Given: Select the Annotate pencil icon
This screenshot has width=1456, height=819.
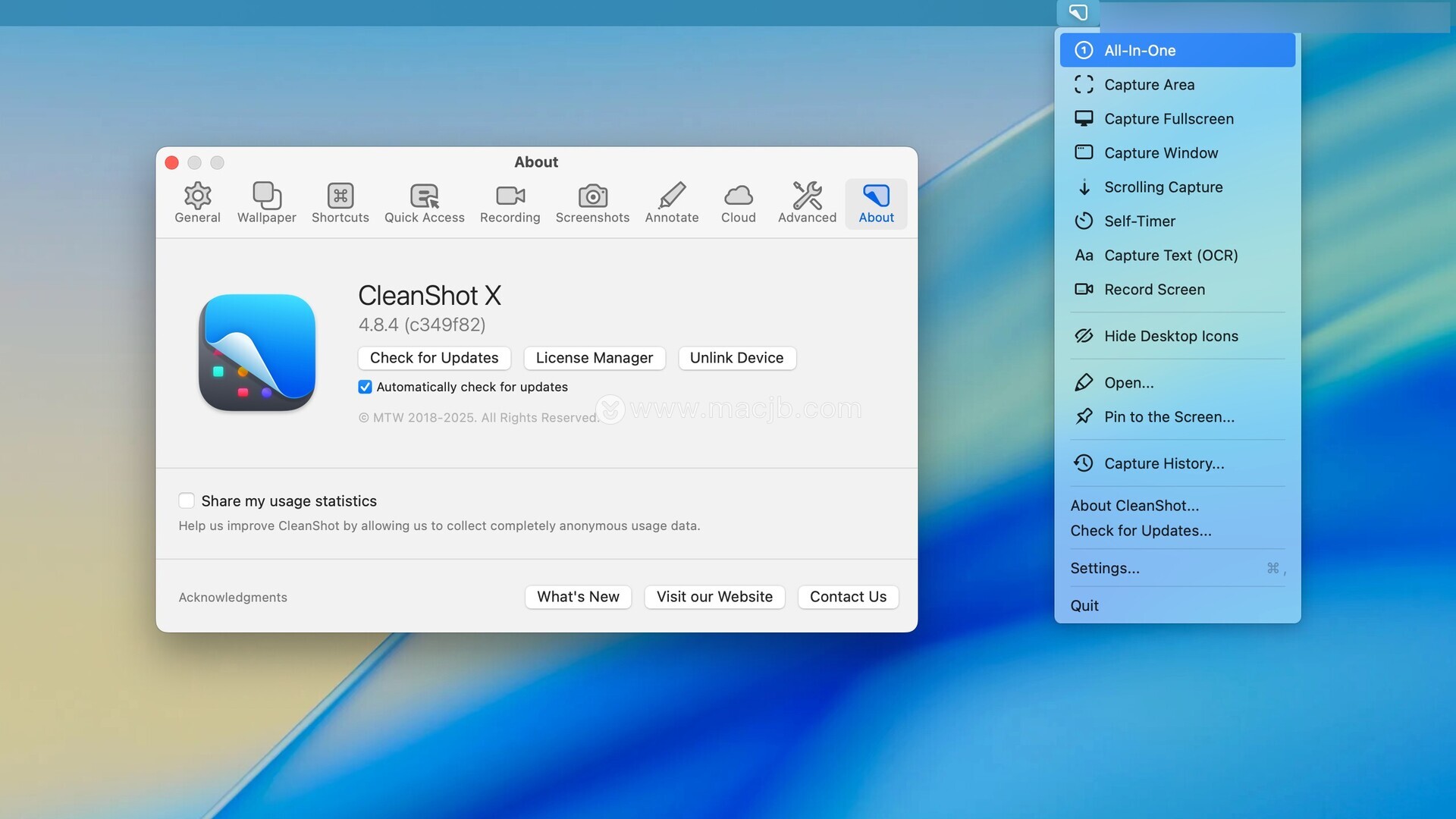Looking at the screenshot, I should click(x=671, y=196).
